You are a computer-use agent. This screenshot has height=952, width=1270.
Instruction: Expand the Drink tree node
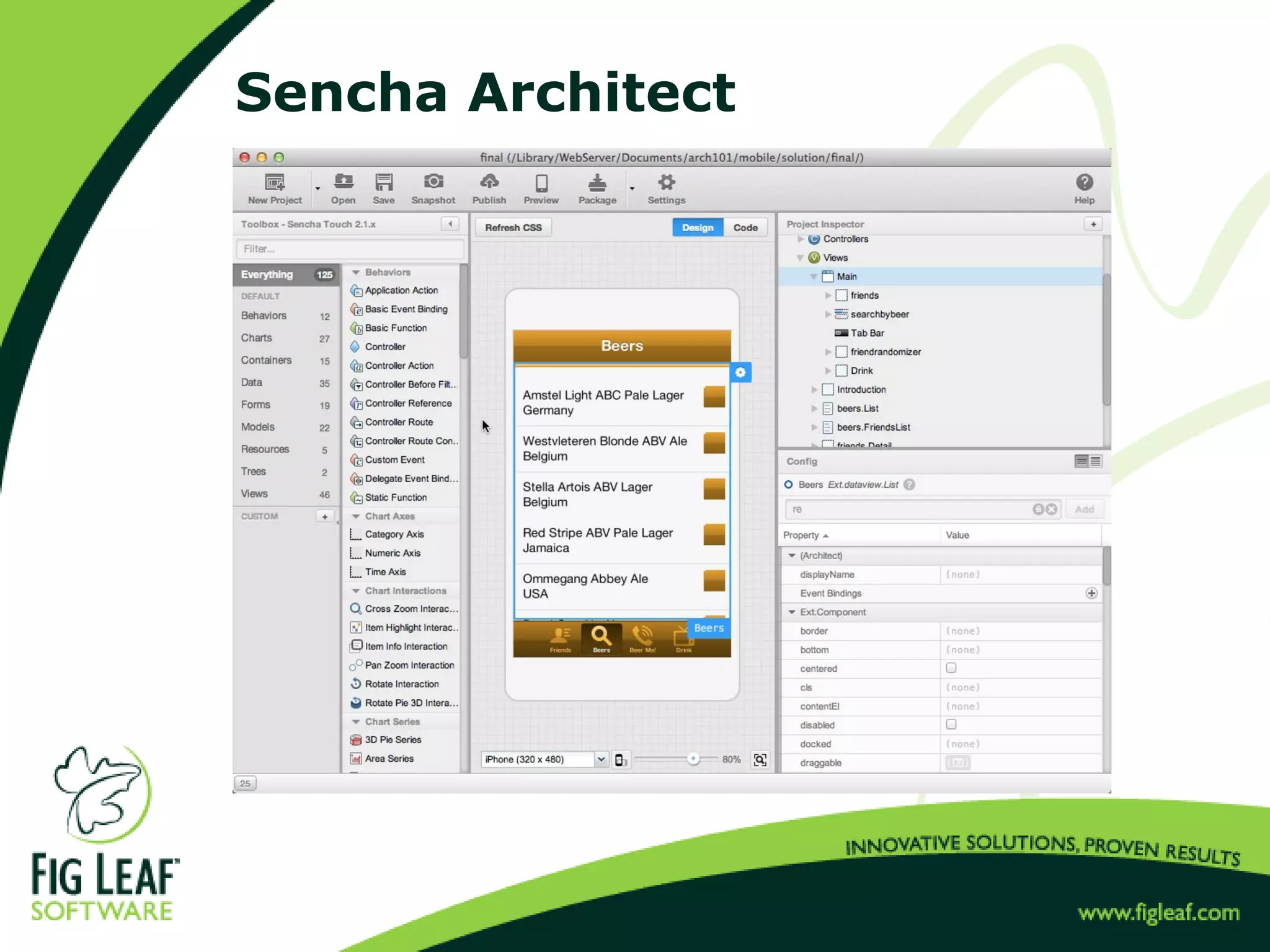click(x=828, y=371)
